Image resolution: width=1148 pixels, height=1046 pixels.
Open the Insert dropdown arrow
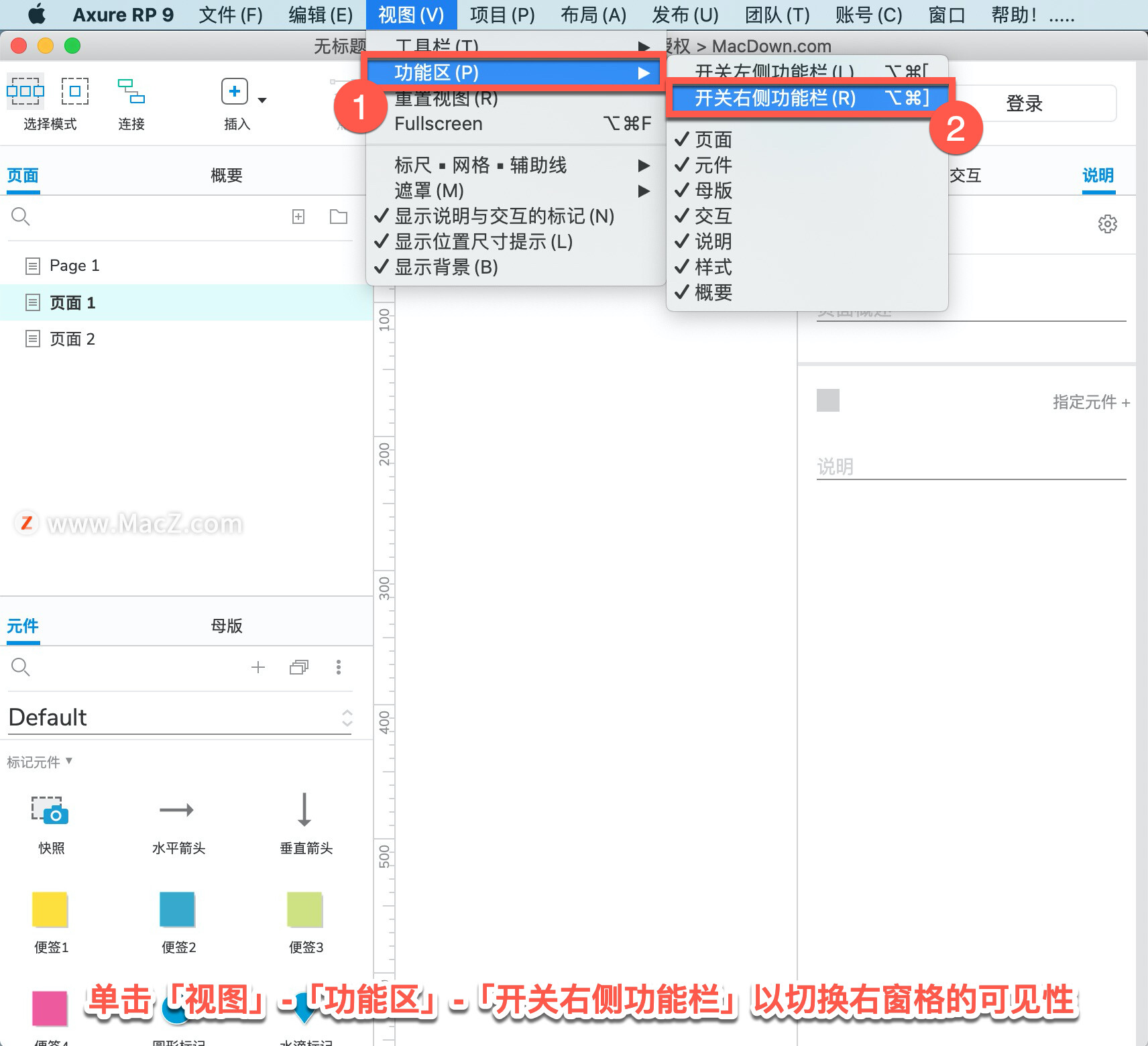pos(262,101)
